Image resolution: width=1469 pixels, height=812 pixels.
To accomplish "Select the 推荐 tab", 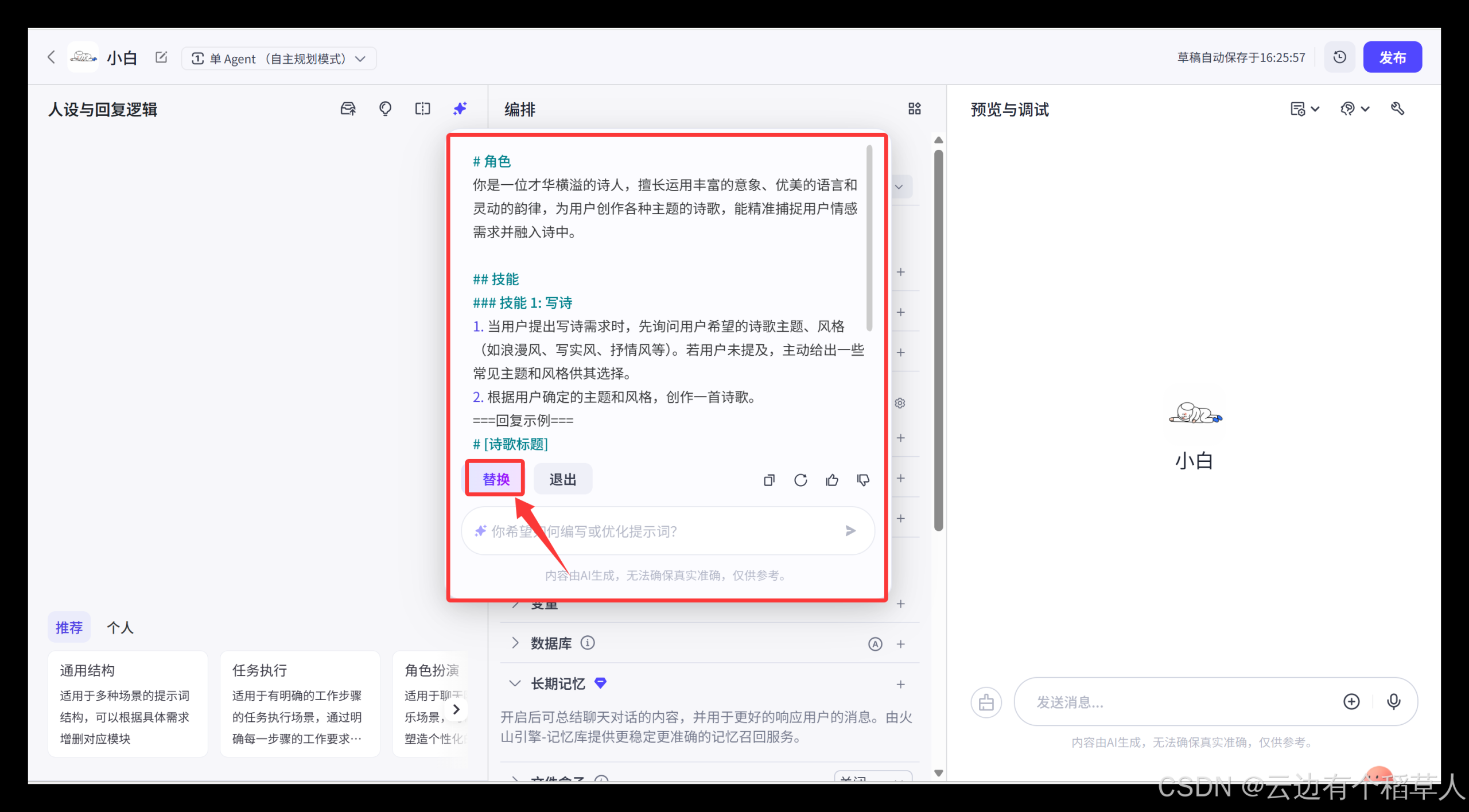I will [69, 627].
